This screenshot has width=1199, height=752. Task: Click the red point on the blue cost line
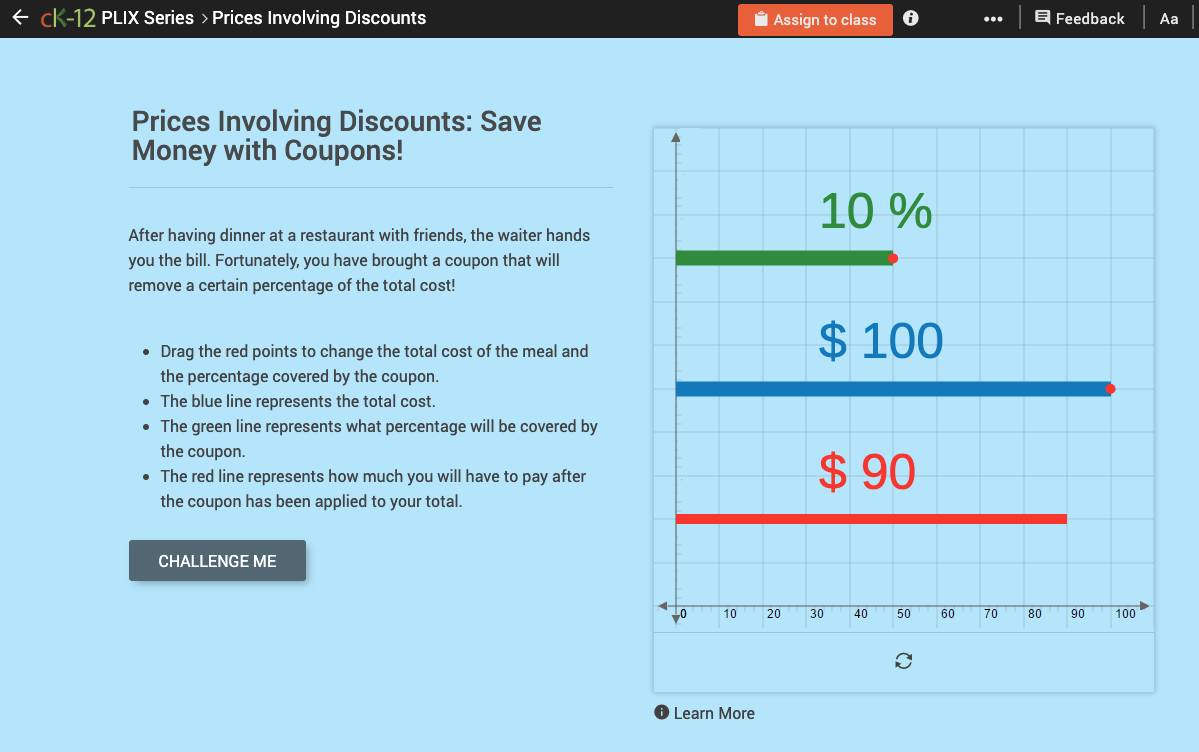coord(1110,389)
